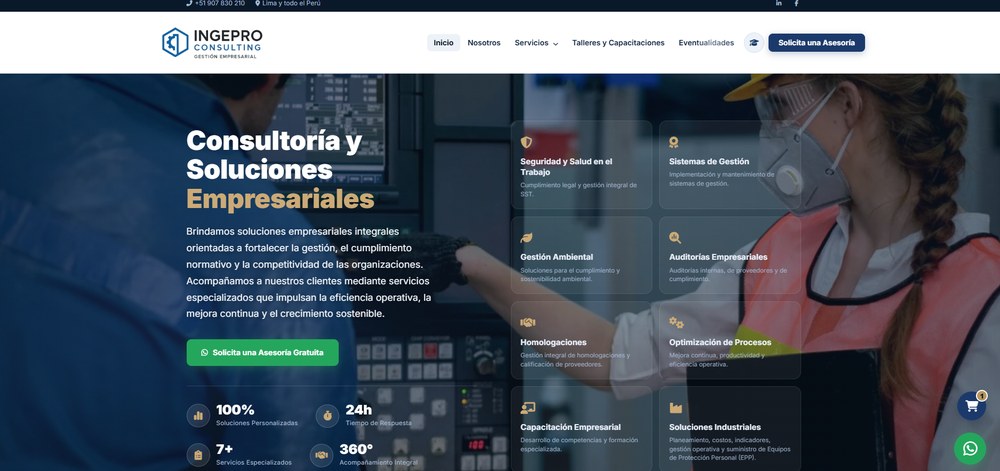
Task: Click the graduation cap icon in navbar
Action: pyautogui.click(x=754, y=43)
